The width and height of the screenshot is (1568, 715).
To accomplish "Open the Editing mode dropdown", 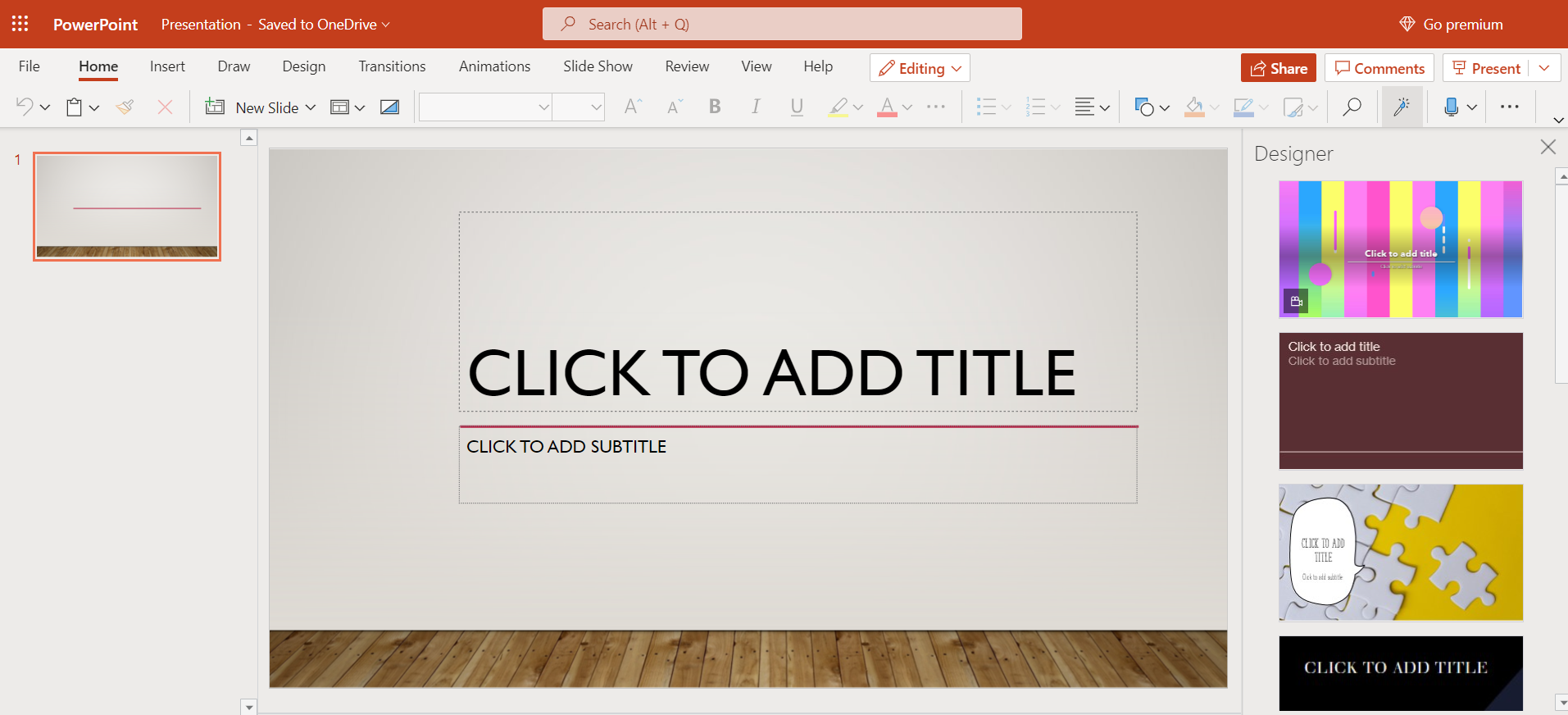I will [x=920, y=68].
